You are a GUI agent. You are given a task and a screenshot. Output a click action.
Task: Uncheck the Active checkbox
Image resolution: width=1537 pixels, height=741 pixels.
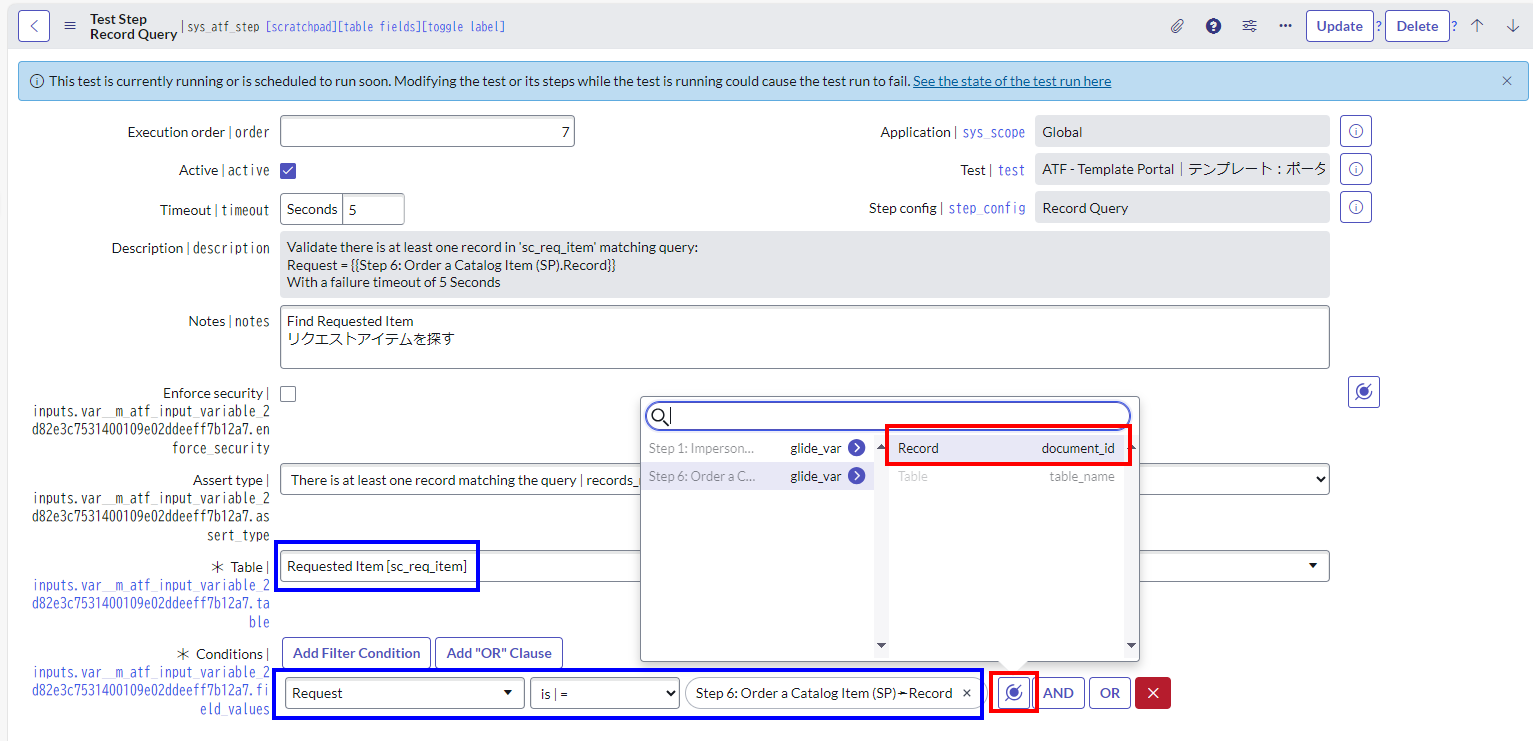click(288, 170)
